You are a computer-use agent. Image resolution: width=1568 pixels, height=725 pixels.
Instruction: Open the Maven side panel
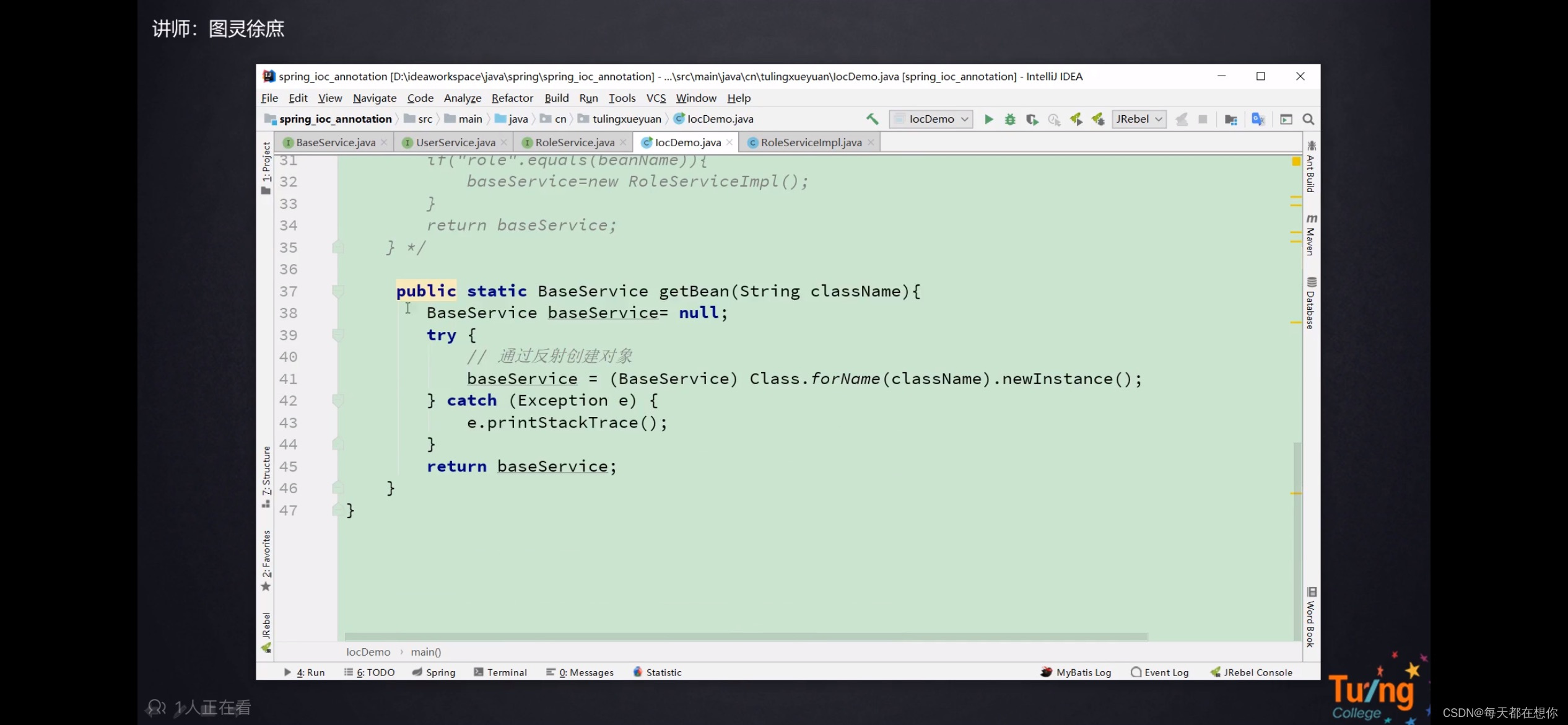coord(1311,235)
